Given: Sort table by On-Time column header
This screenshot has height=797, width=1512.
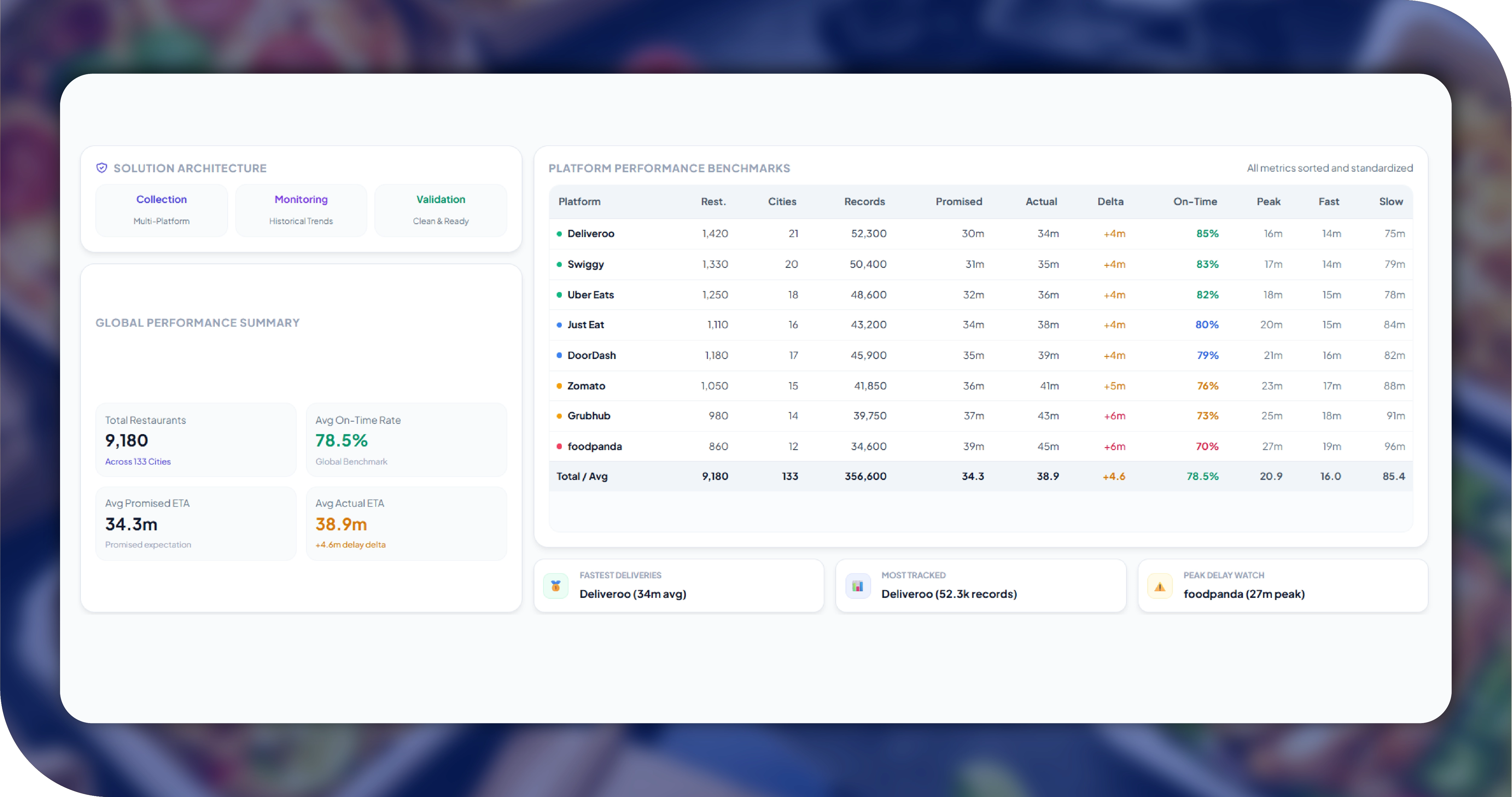Looking at the screenshot, I should pyautogui.click(x=1195, y=201).
